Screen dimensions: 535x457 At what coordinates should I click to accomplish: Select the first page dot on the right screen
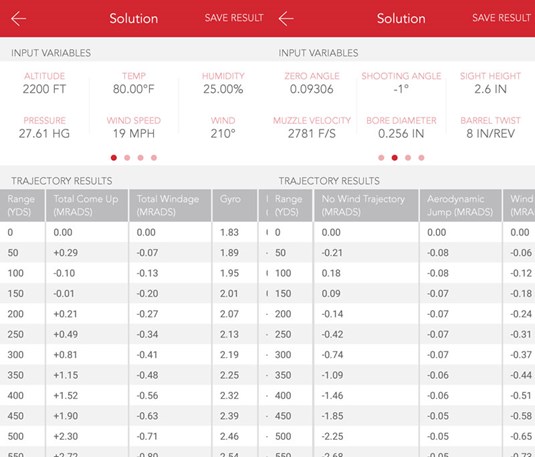381,158
